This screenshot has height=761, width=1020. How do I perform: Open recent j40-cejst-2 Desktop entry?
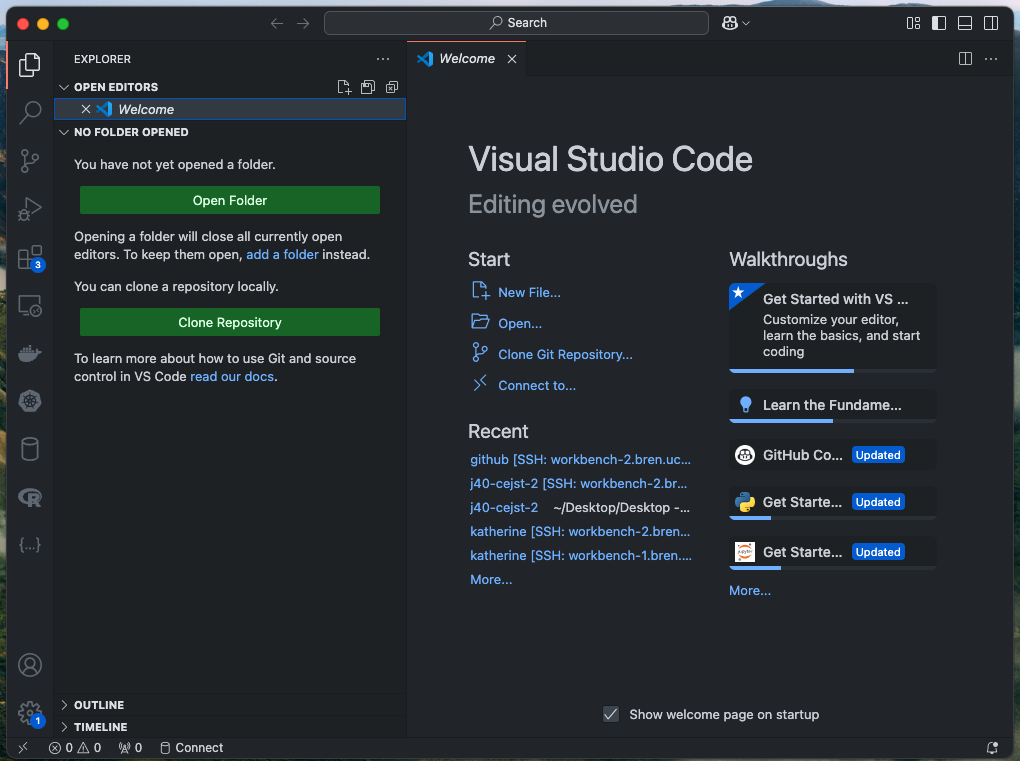click(504, 507)
